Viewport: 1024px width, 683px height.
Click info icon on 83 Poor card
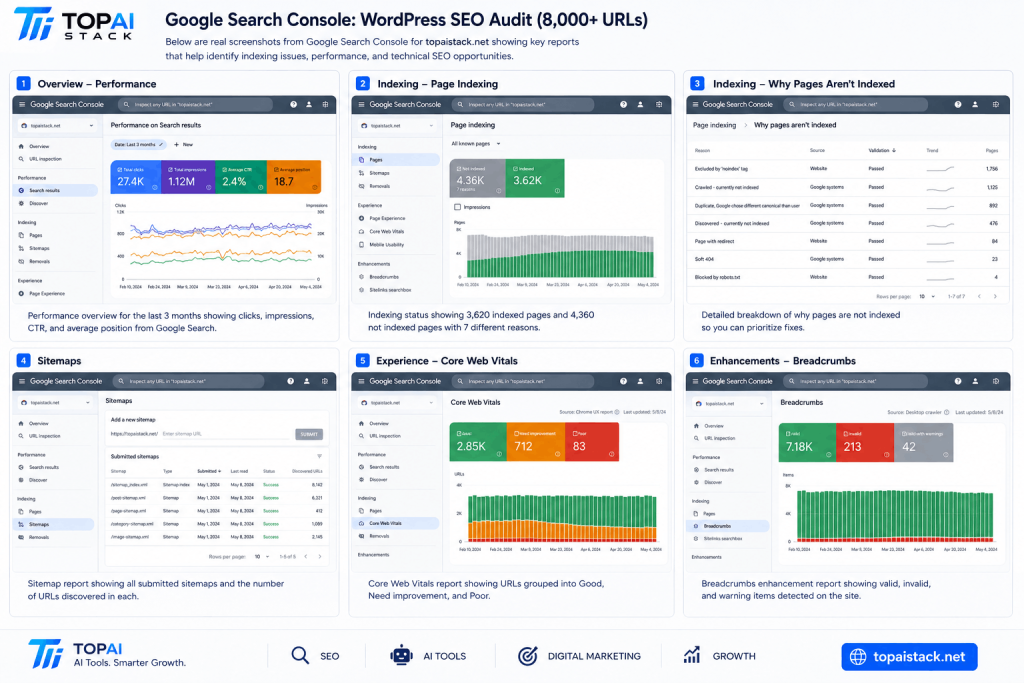[611, 454]
